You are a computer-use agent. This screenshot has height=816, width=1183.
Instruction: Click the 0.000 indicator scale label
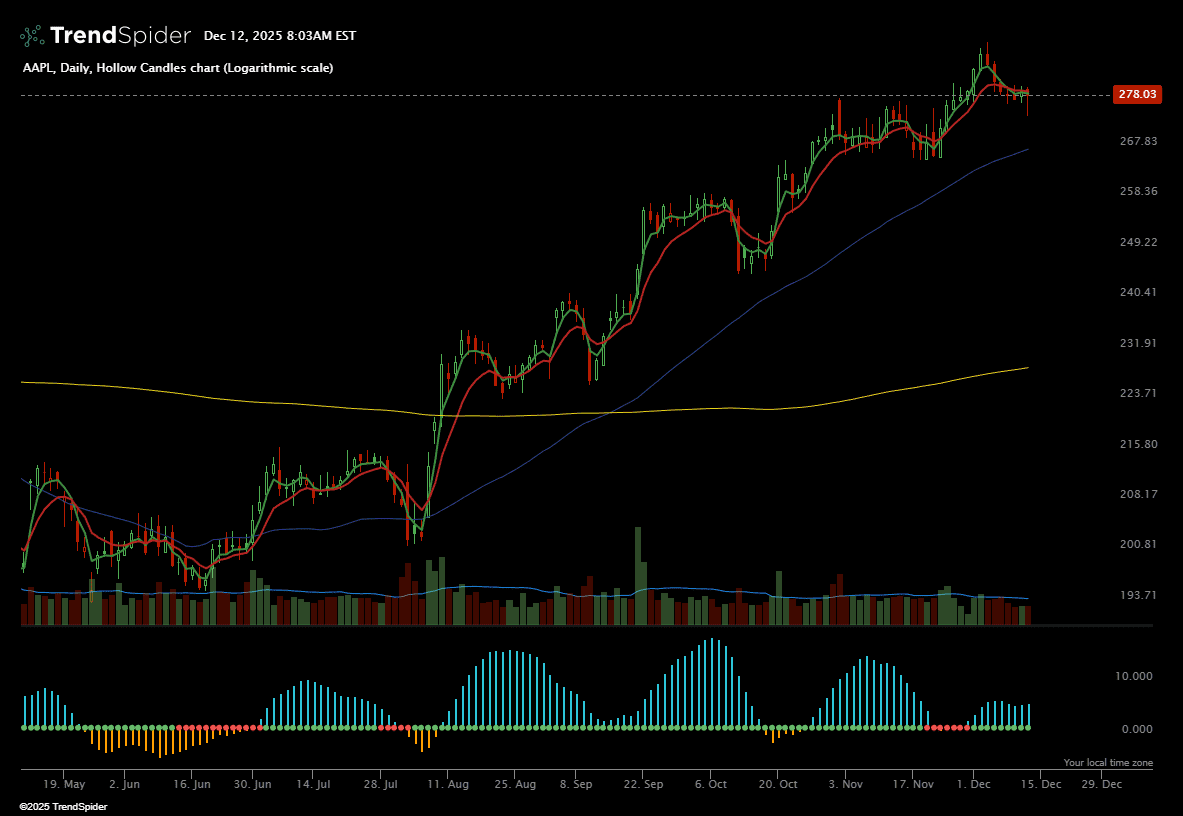(1140, 729)
